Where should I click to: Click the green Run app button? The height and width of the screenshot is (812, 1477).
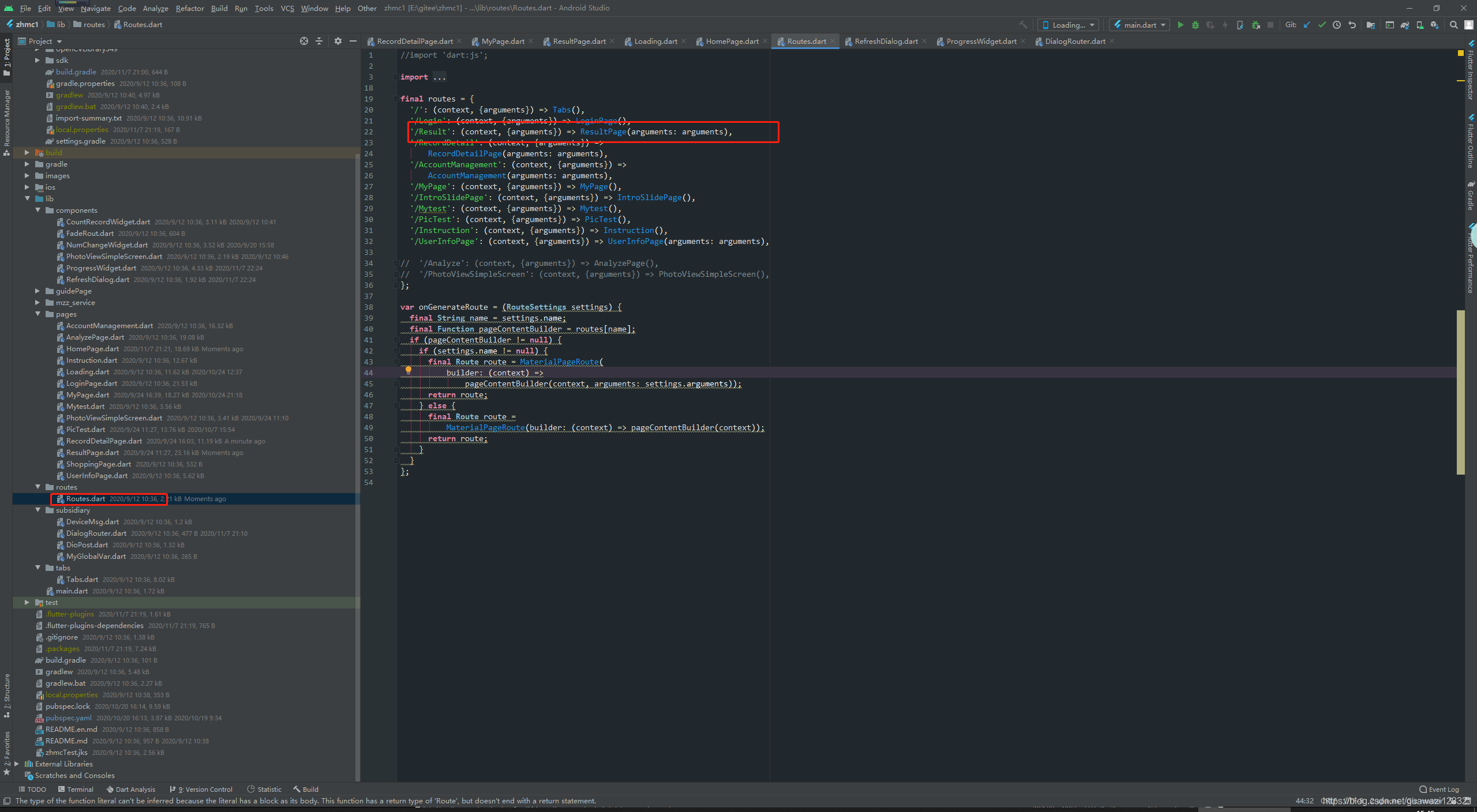click(x=1180, y=25)
